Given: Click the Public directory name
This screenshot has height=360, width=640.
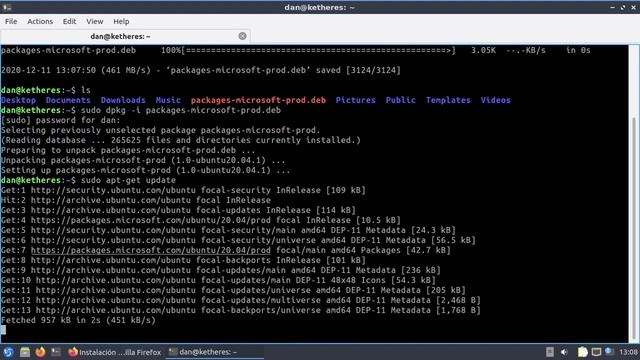Looking at the screenshot, I should 400,100.
